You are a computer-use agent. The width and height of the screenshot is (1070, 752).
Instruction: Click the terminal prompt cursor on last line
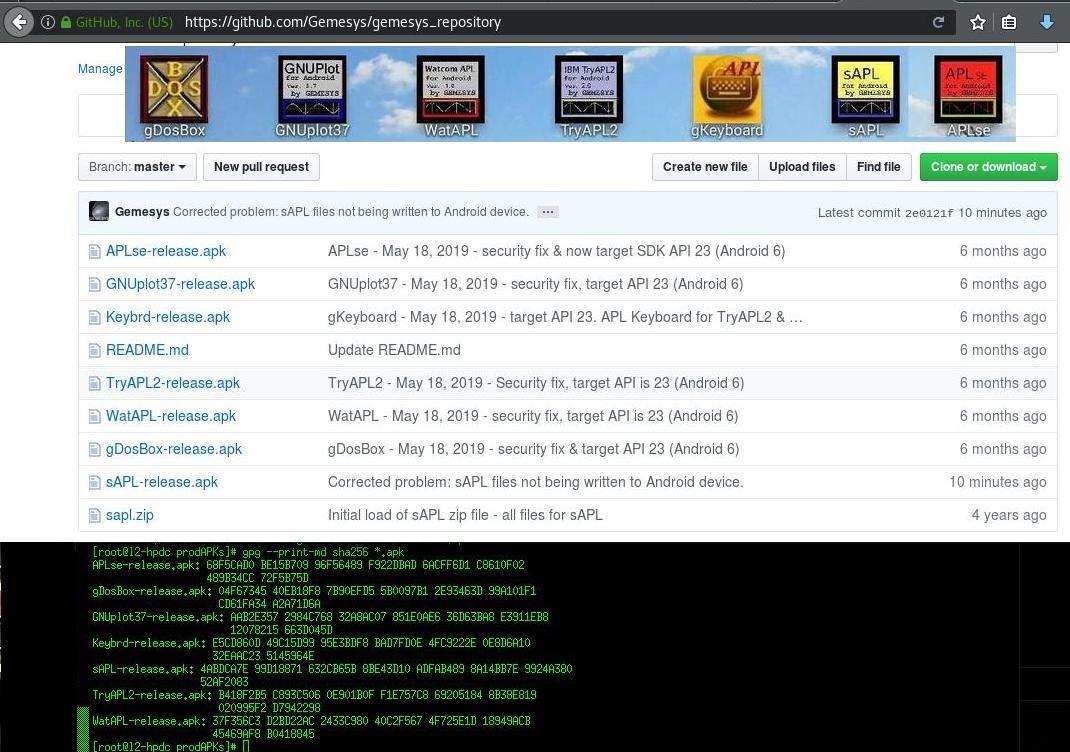(x=246, y=747)
